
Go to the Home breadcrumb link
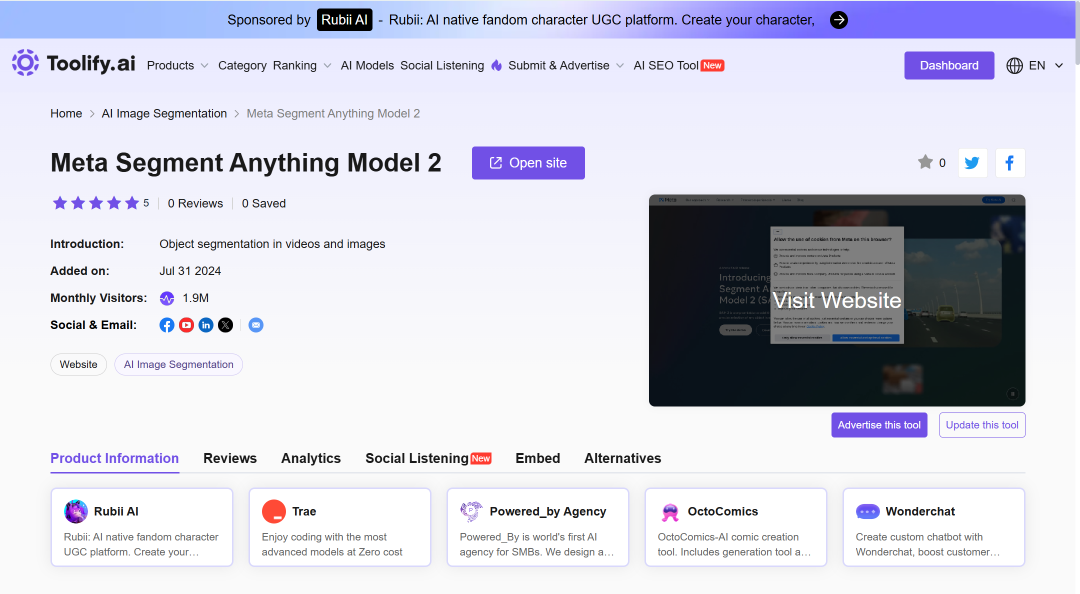pos(66,114)
